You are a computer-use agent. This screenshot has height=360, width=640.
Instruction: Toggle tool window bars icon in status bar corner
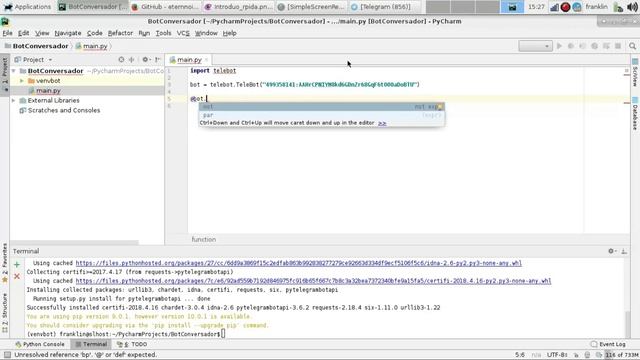coord(7,355)
